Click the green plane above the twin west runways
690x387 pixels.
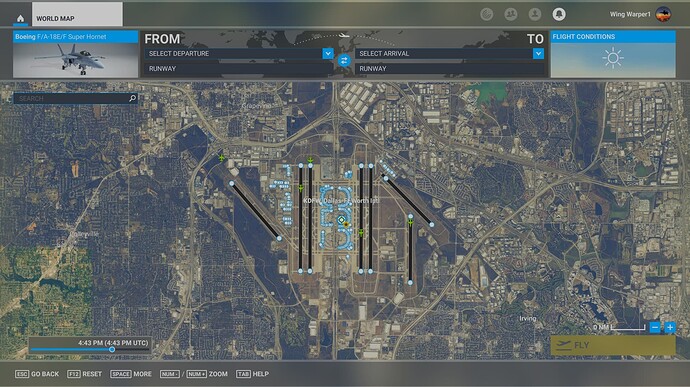pyautogui.click(x=310, y=160)
